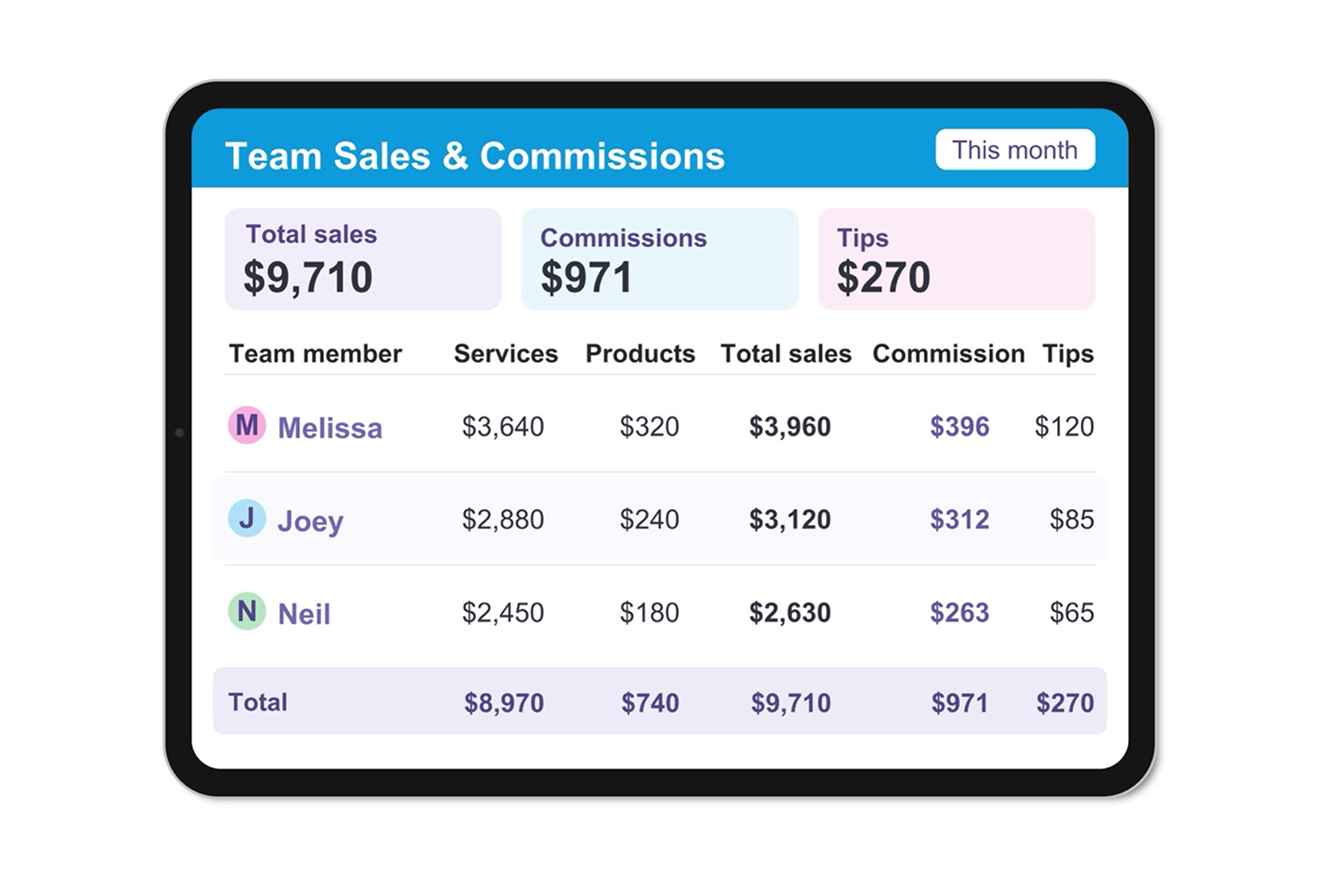
Task: Click Neil's green N avatar icon
Action: tap(247, 611)
